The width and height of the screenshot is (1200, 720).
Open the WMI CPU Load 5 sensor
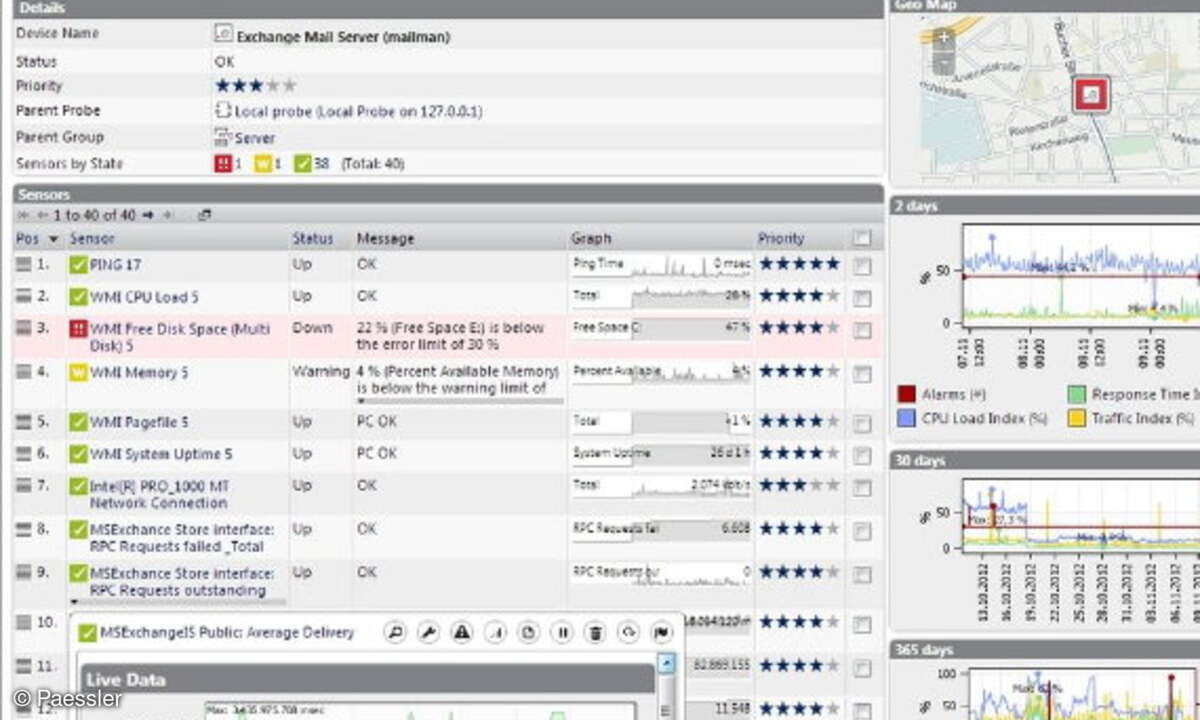point(144,297)
